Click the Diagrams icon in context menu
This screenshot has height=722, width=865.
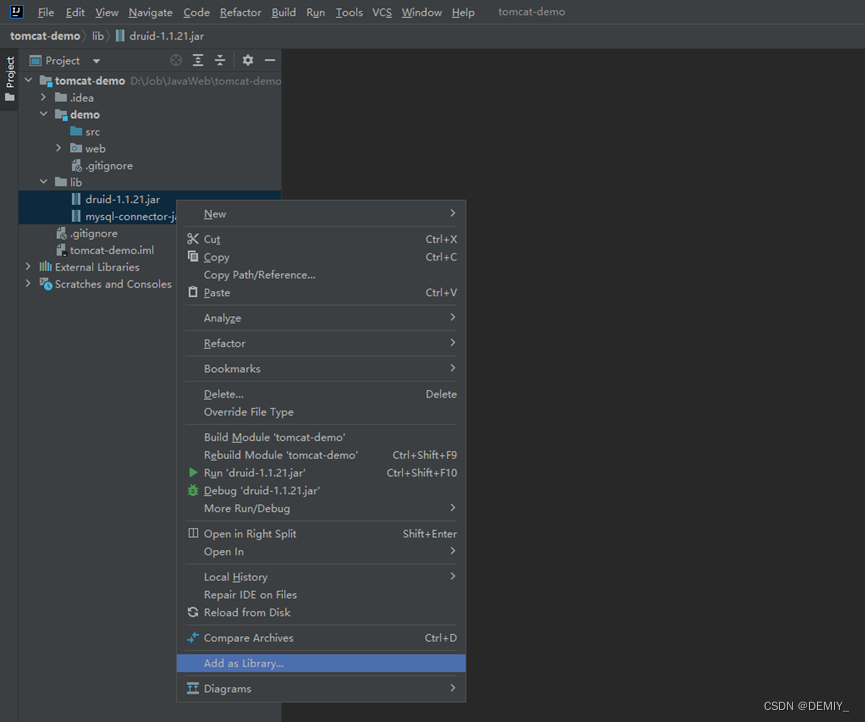[193, 688]
